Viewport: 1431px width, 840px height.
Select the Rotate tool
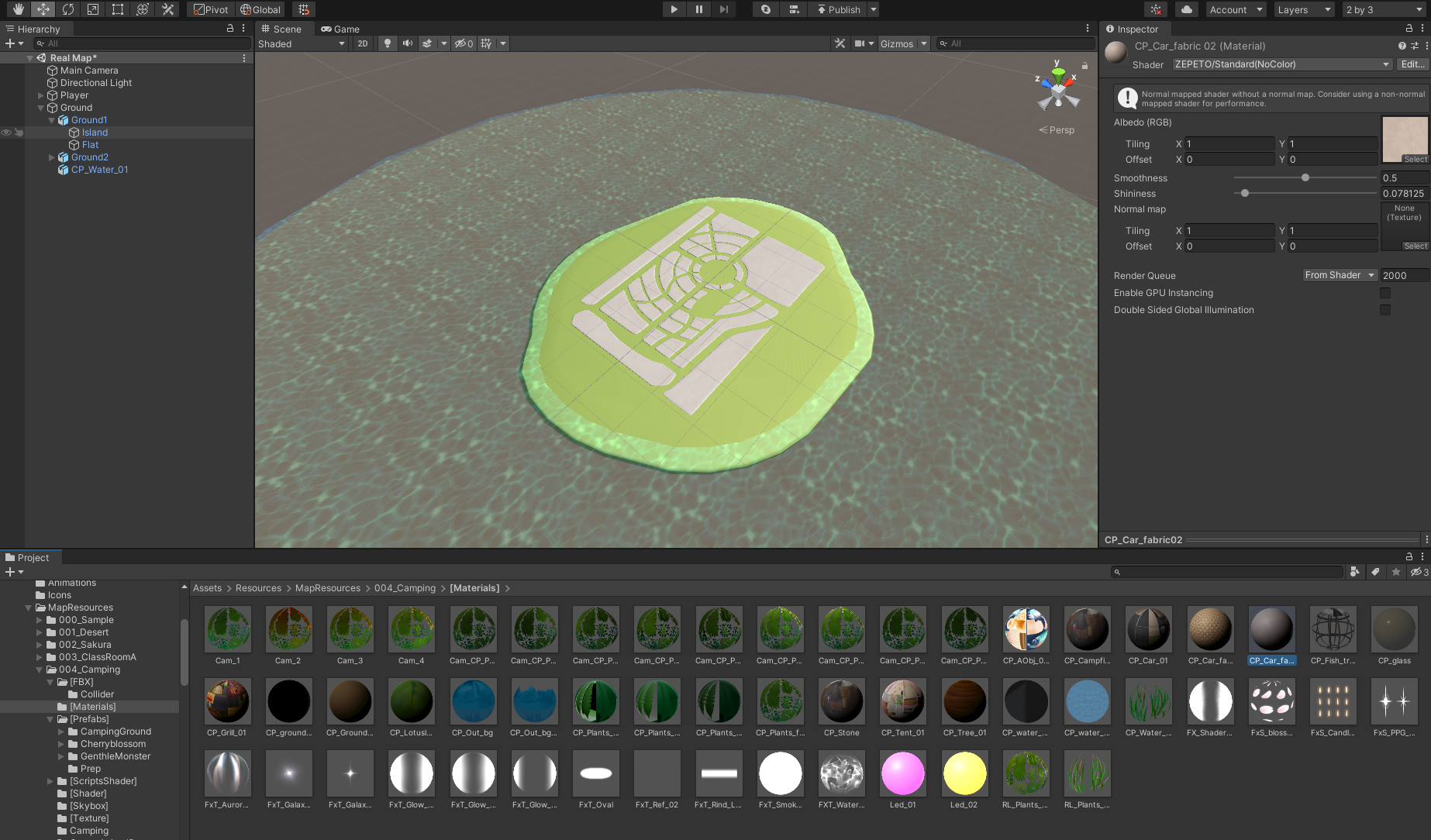tap(68, 9)
